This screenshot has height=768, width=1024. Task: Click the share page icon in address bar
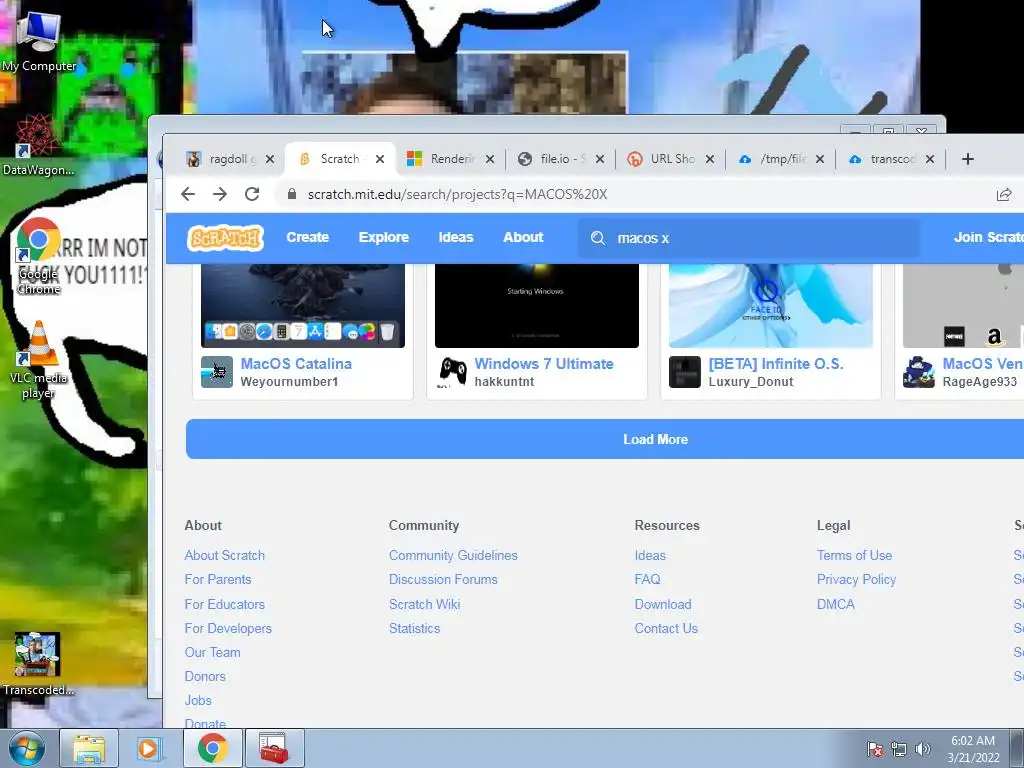(1004, 195)
